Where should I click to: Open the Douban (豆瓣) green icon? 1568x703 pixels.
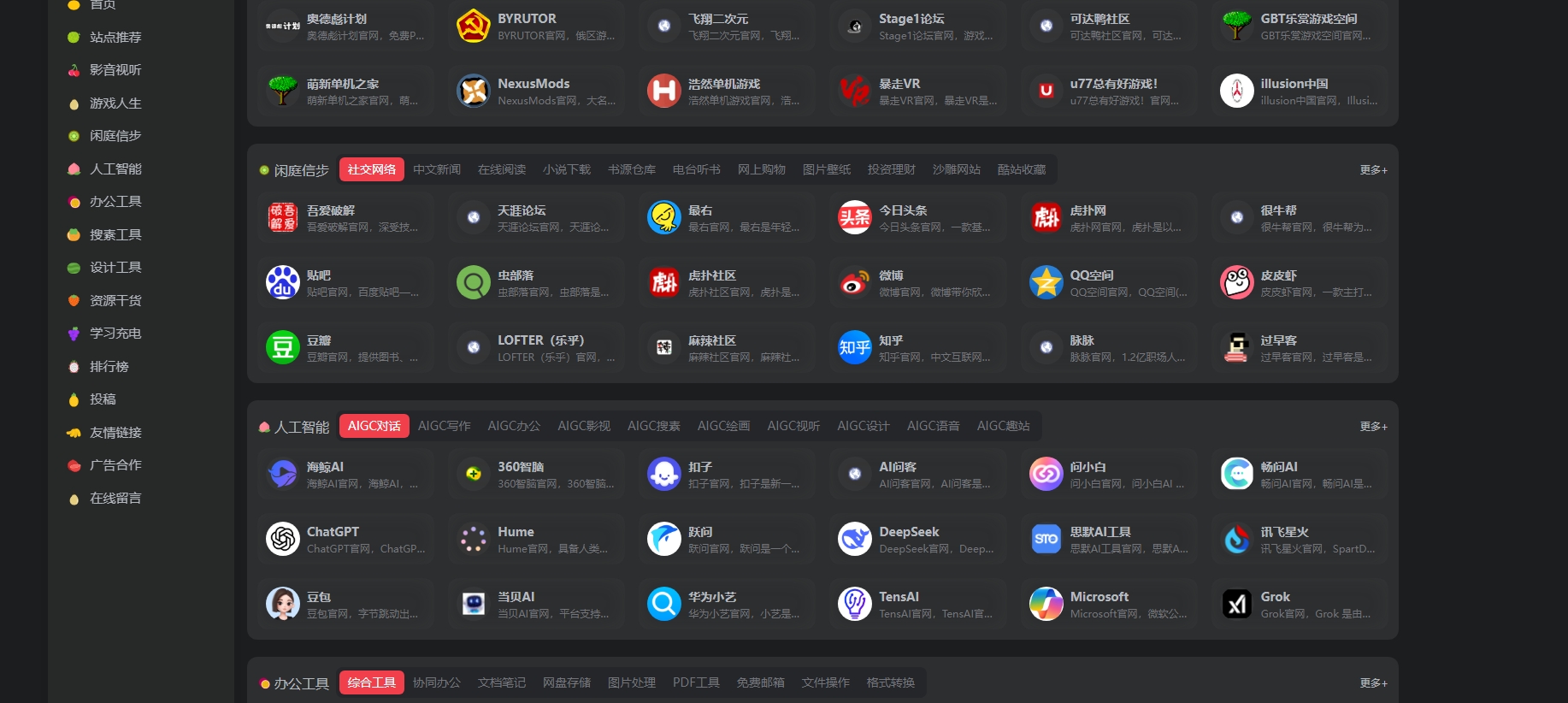283,347
